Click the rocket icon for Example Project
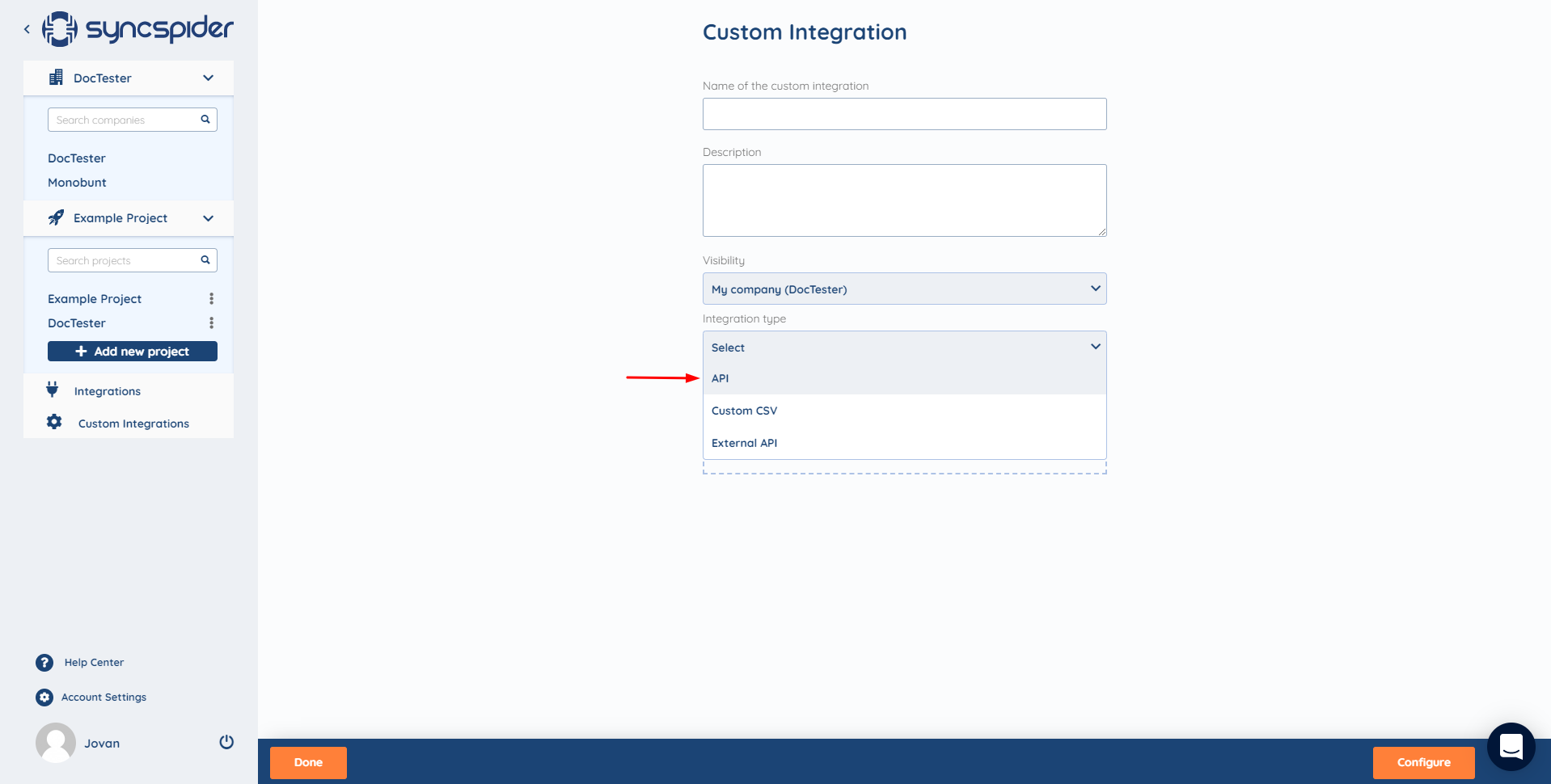Image resolution: width=1551 pixels, height=784 pixels. [x=56, y=217]
